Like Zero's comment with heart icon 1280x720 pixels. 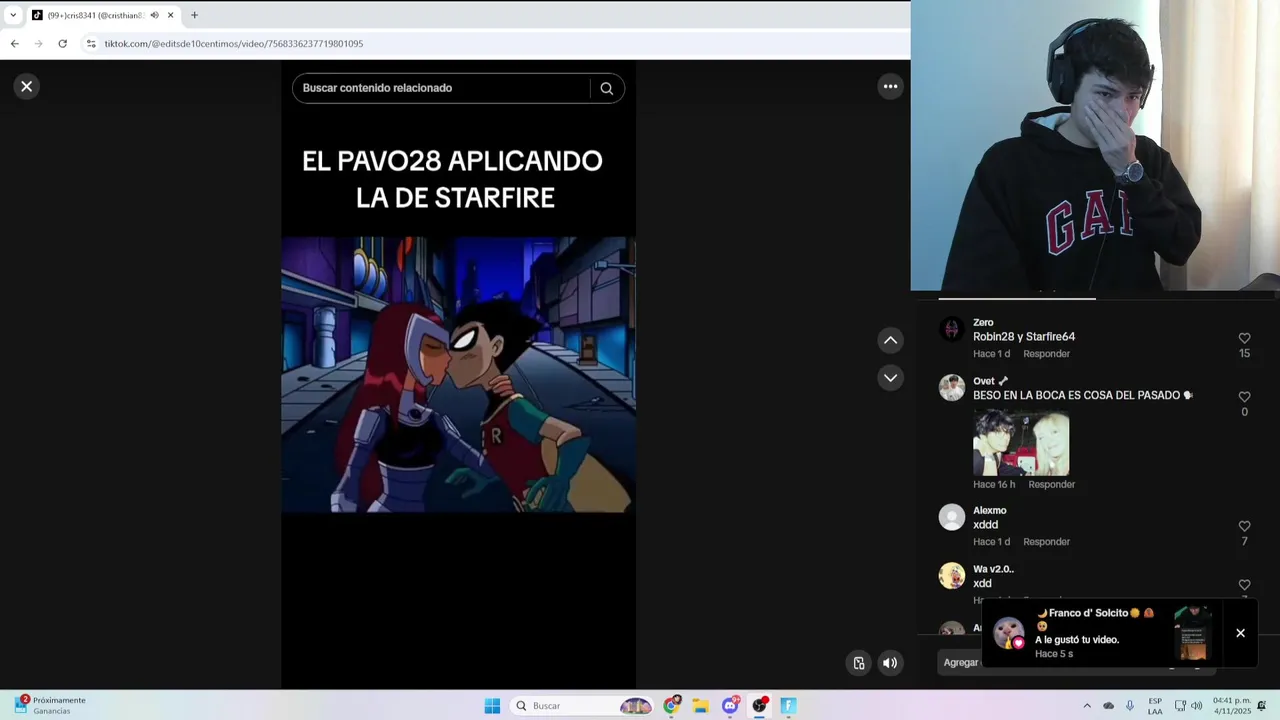(x=1244, y=338)
